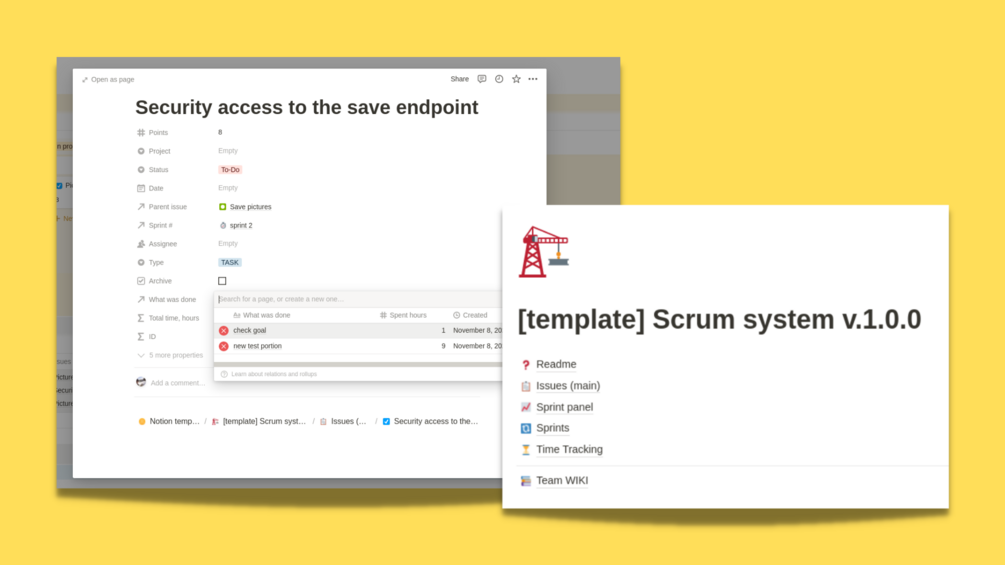This screenshot has height=565, width=1005.
Task: Click the ID formula sigma icon
Action: [141, 336]
